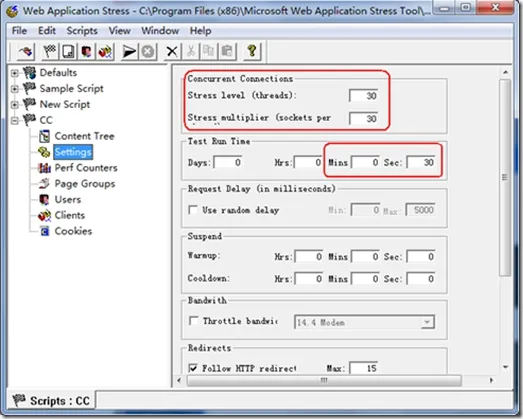Open help with the question mark icon
Image resolution: width=523 pixels, height=419 pixels.
(x=252, y=51)
